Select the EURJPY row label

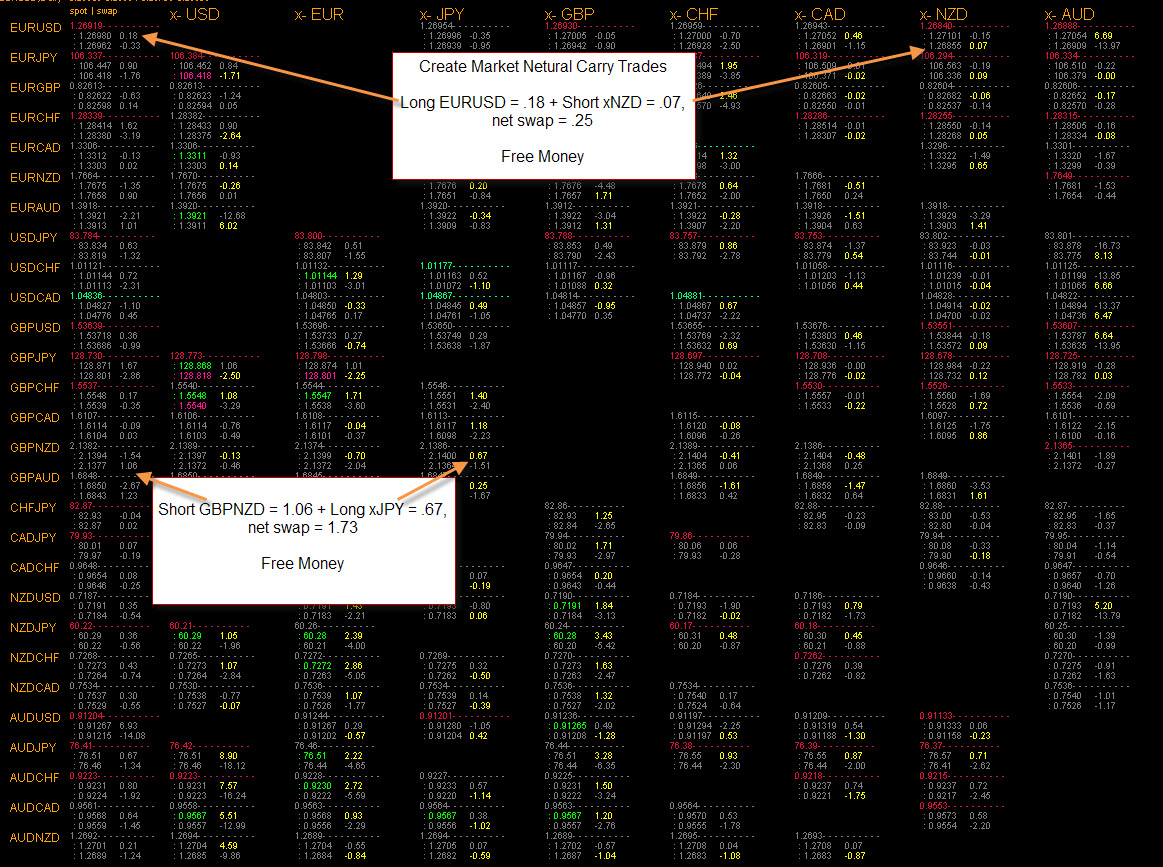(x=34, y=57)
